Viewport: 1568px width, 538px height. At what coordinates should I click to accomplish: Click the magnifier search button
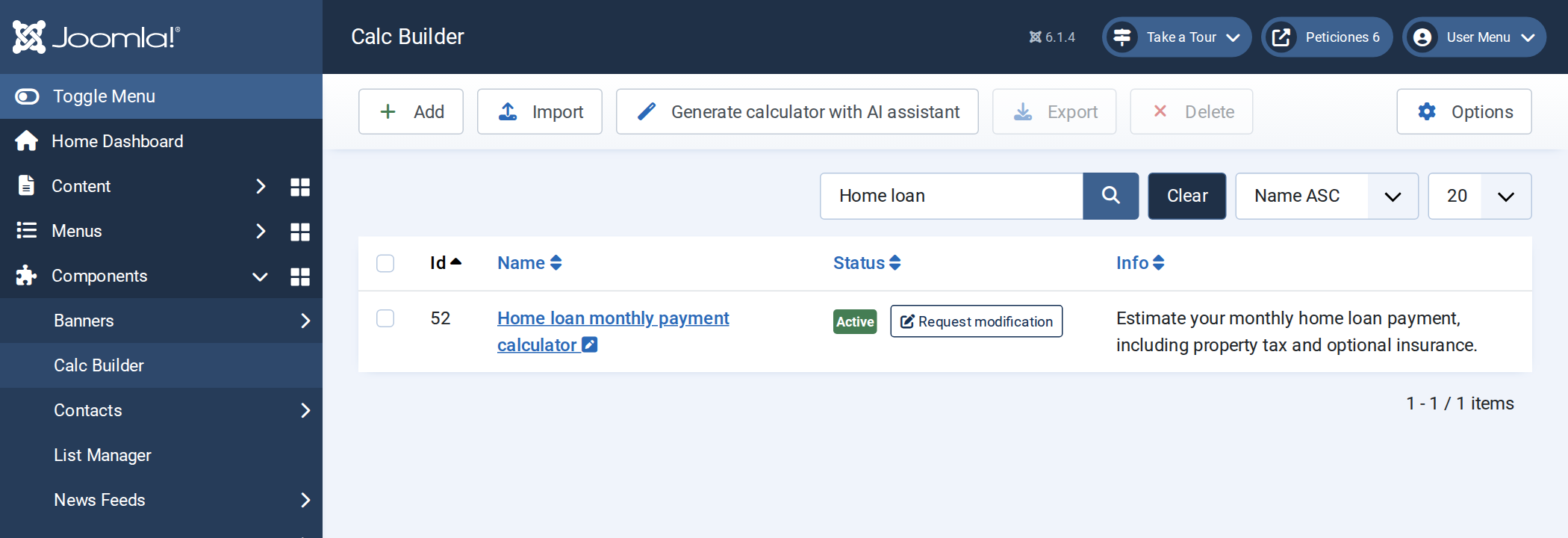click(1111, 196)
